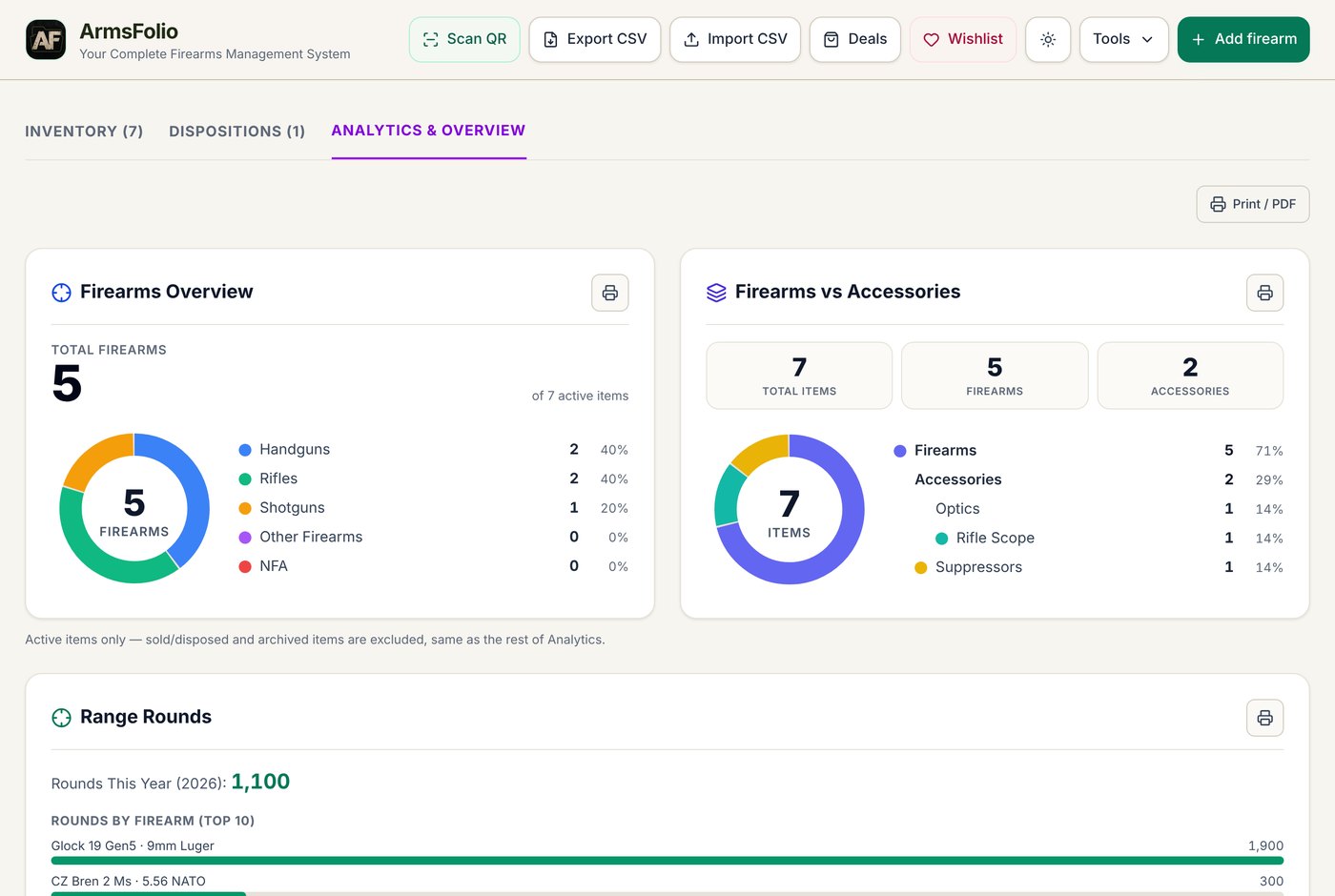This screenshot has width=1335, height=896.
Task: Click the target icon beside Range Rounds
Action: tap(61, 718)
